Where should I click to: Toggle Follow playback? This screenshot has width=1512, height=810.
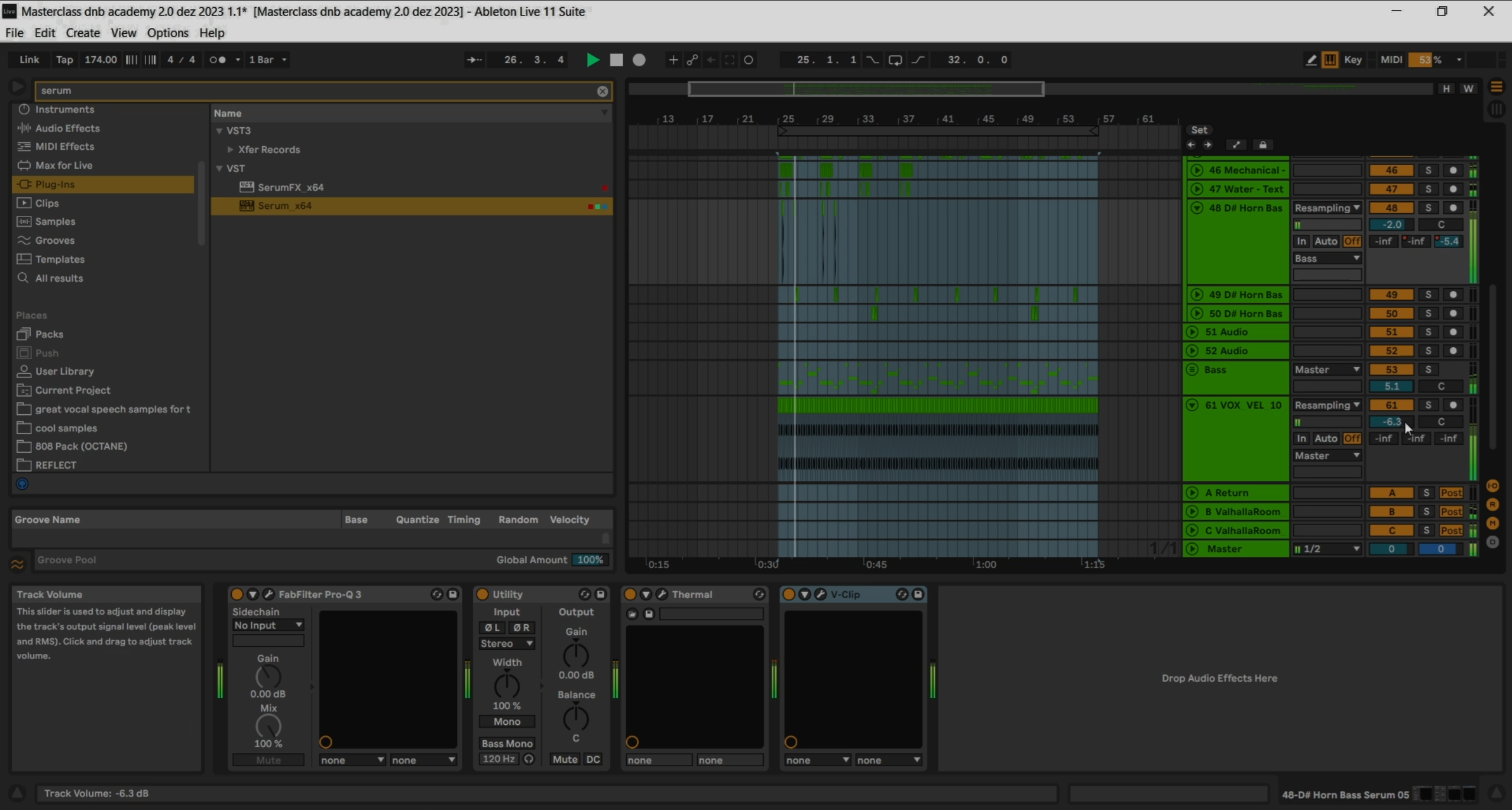point(474,60)
